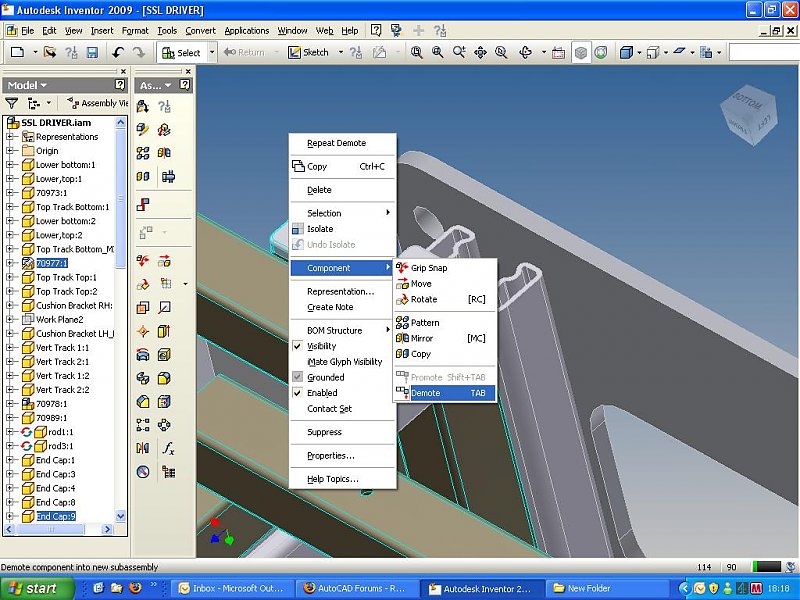This screenshot has height=600, width=800.
Task: Click the New file icon in toolbar
Action: click(x=17, y=52)
